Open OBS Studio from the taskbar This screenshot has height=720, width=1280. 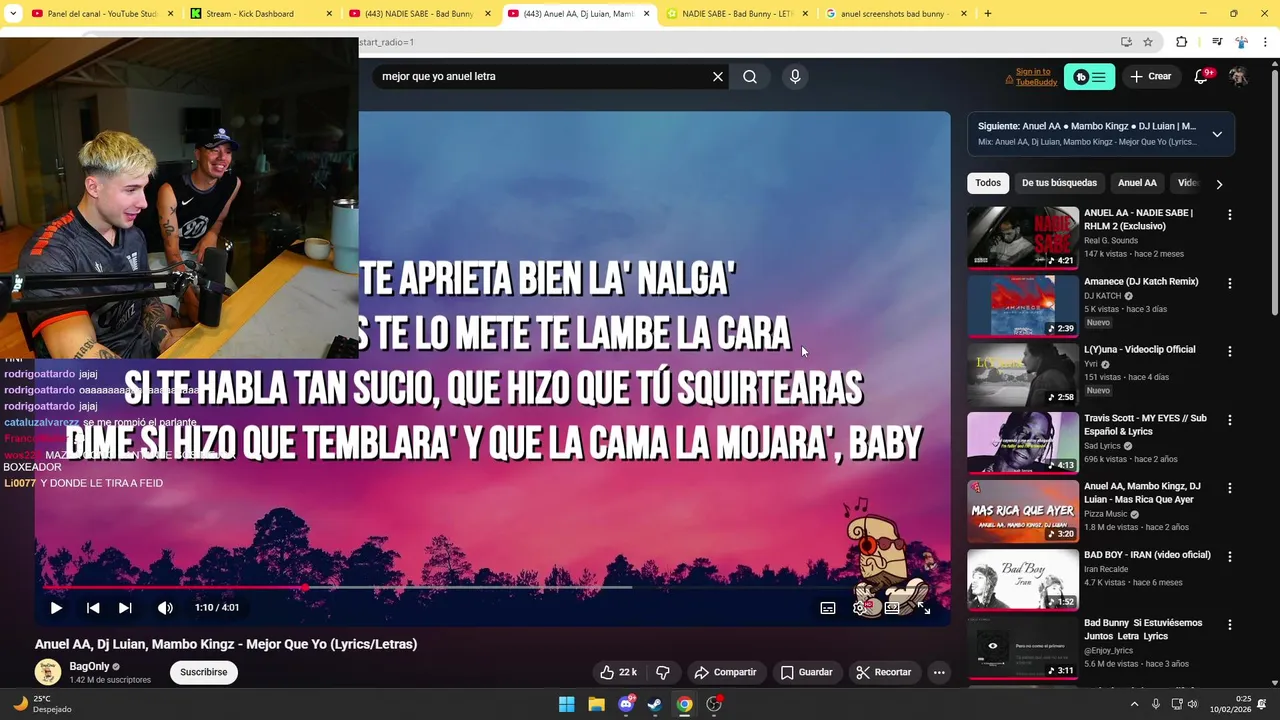(714, 704)
